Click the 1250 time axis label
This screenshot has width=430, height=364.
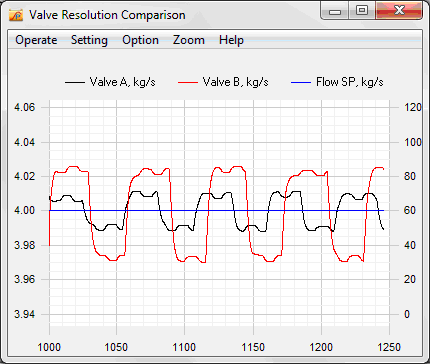coord(389,347)
